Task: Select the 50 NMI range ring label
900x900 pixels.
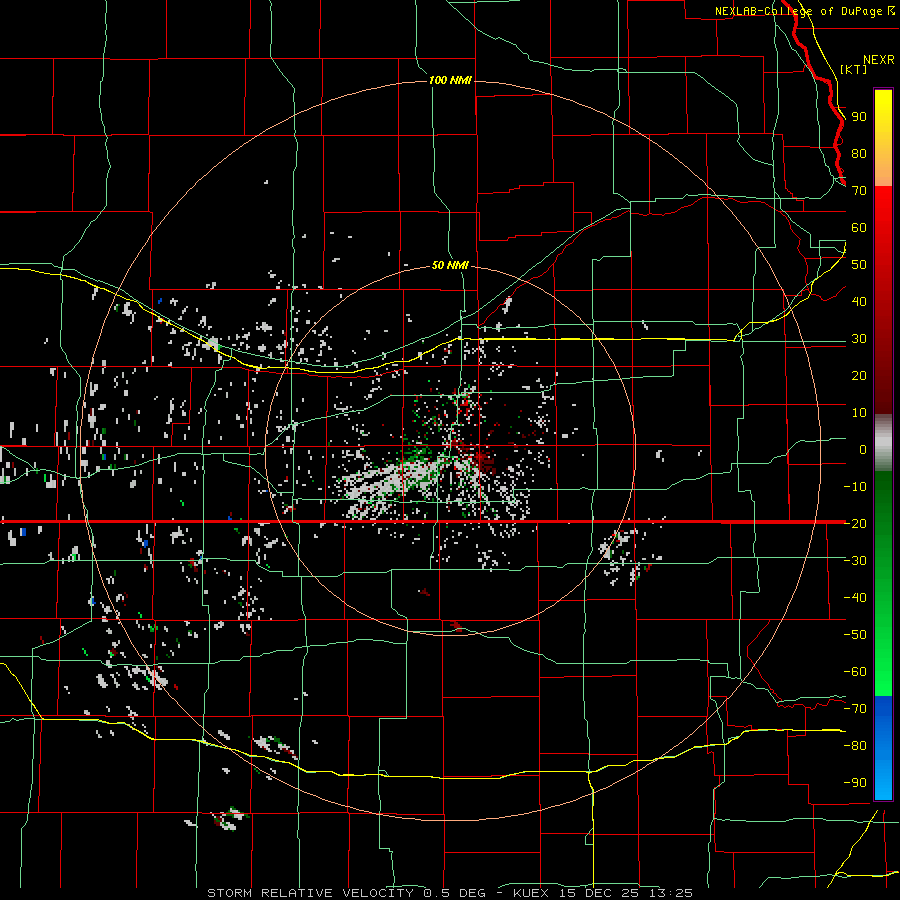Action: click(450, 265)
